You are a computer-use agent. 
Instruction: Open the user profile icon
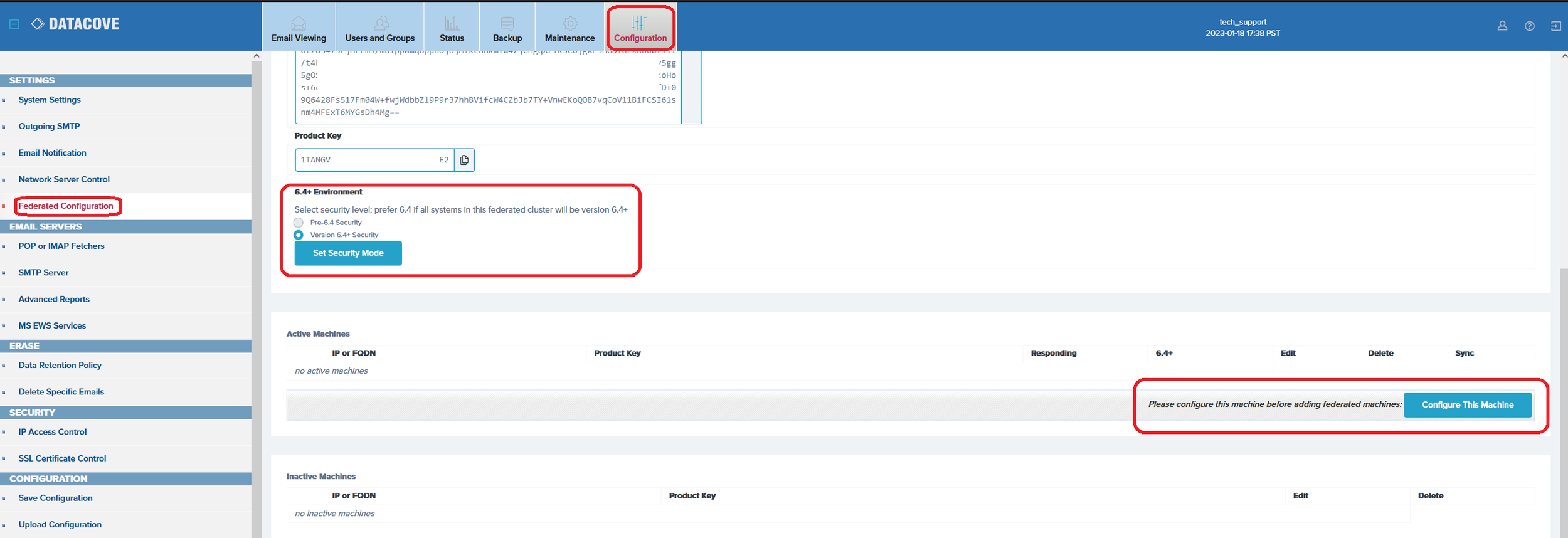(1502, 26)
